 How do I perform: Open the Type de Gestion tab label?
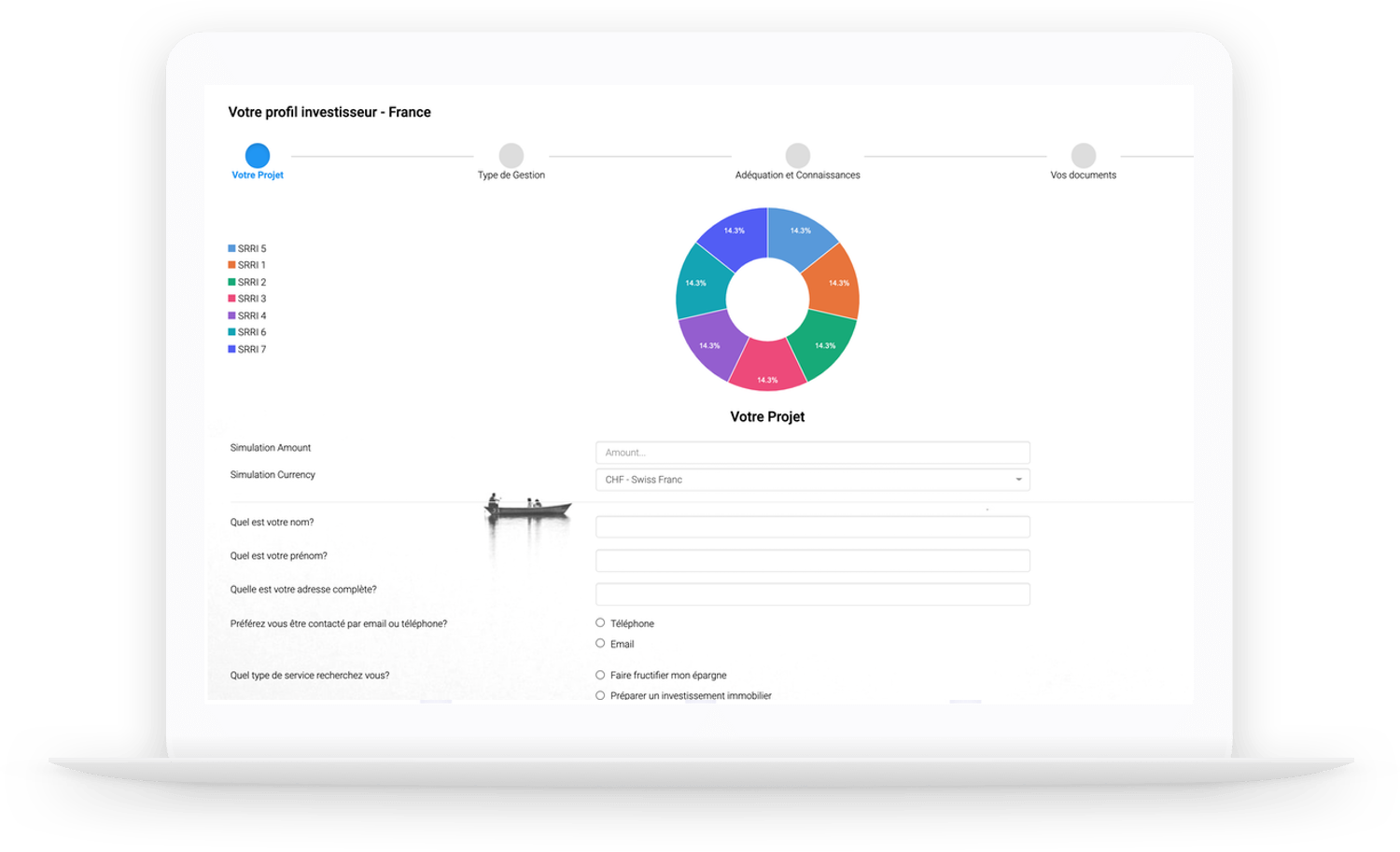tap(511, 175)
